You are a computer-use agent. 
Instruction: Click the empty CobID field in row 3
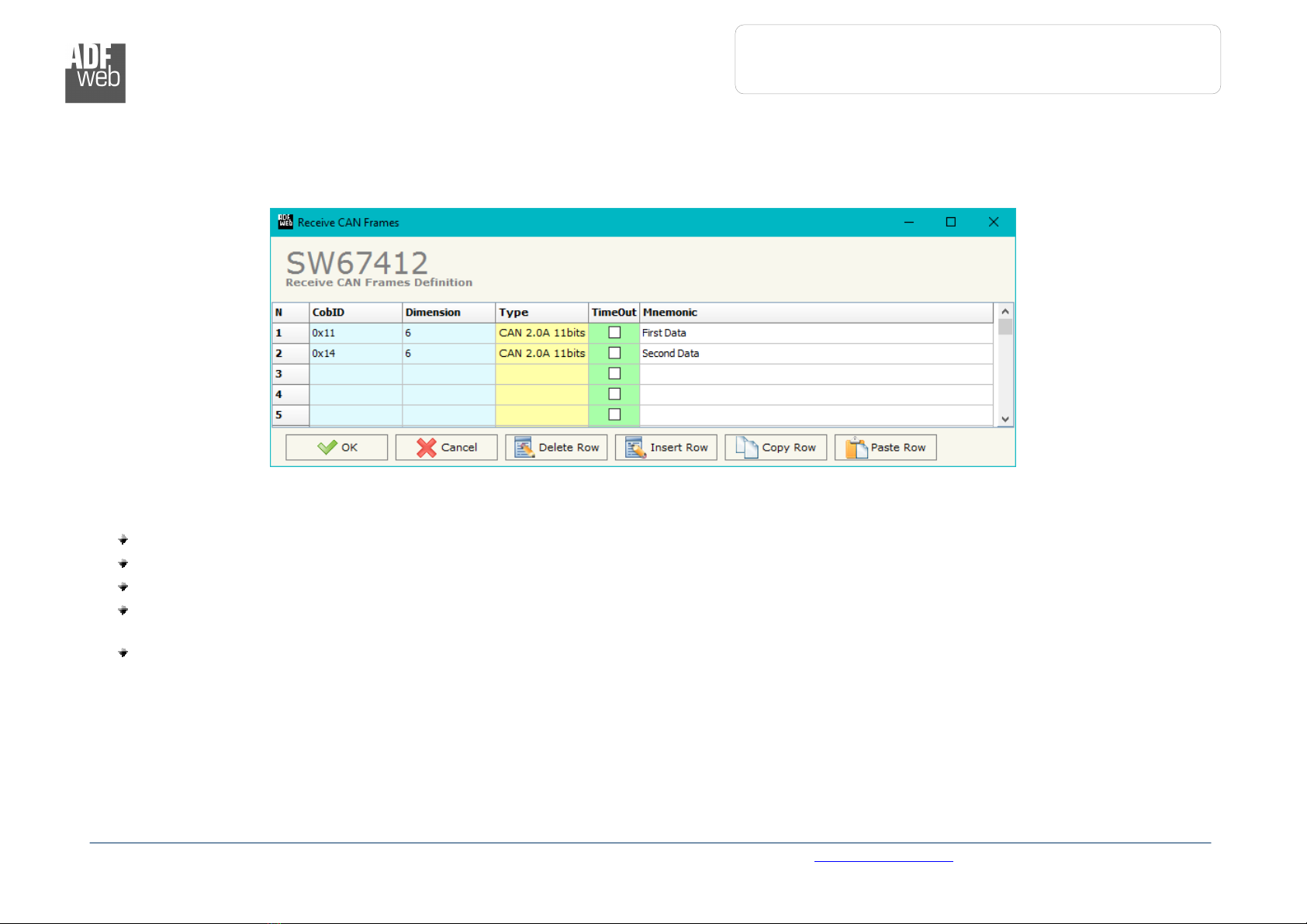coord(355,374)
